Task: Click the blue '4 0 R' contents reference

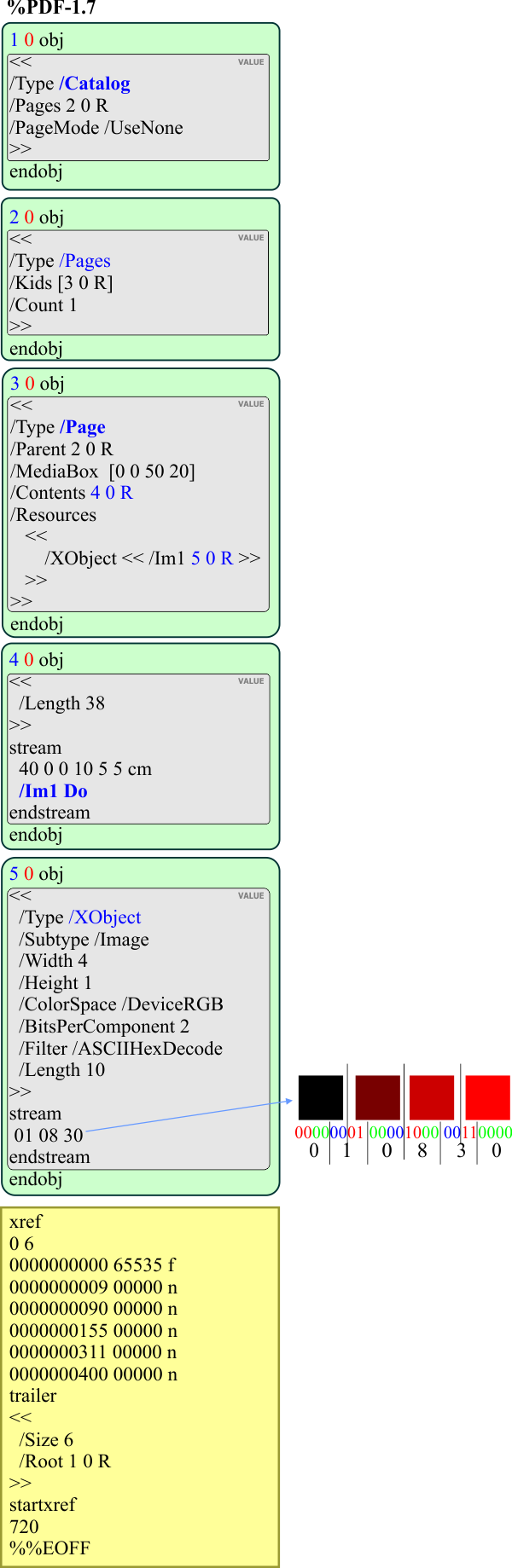Action: pos(112,493)
